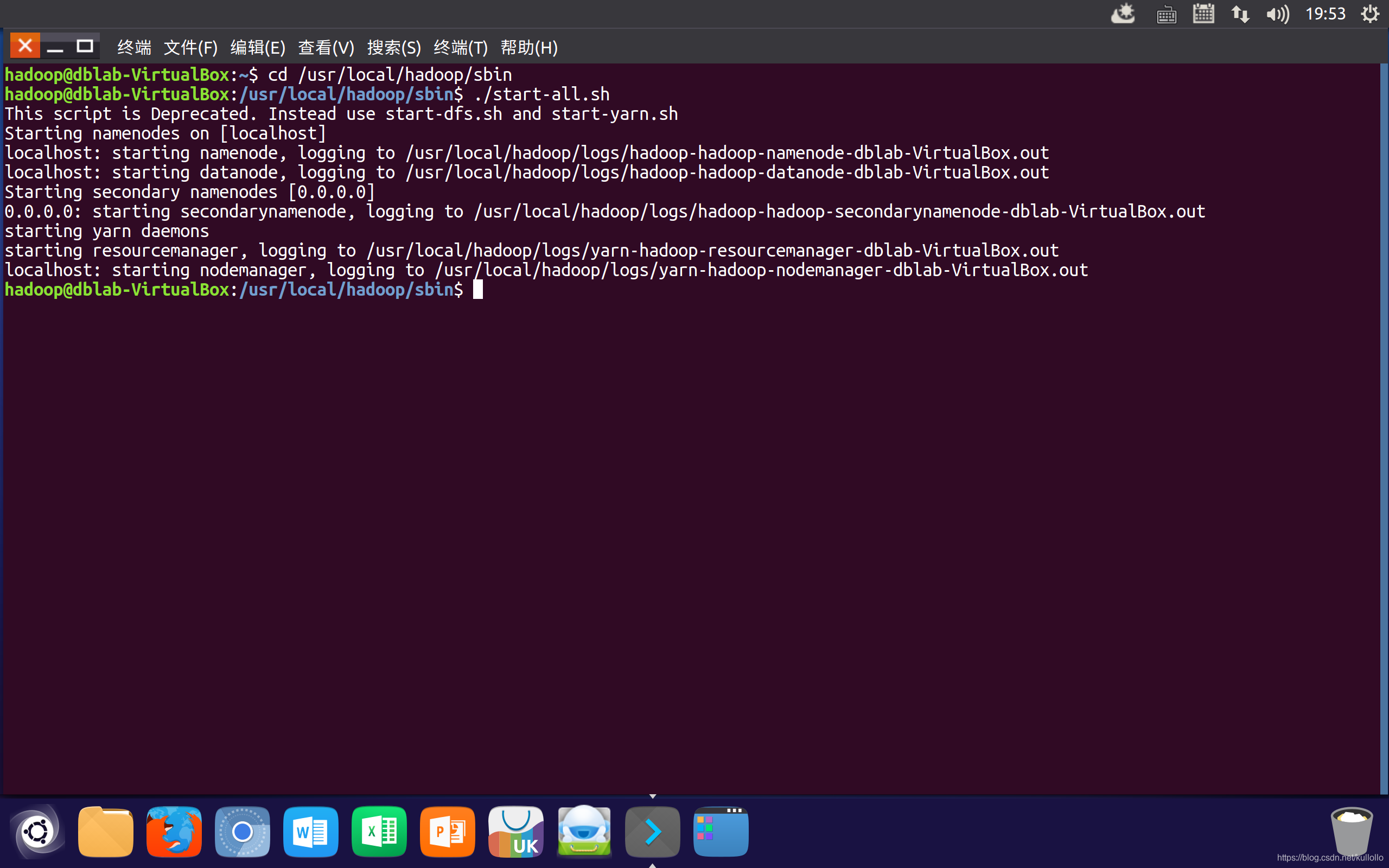Open the Ubuntu start menu launcher
This screenshot has height=868, width=1389.
[x=37, y=831]
